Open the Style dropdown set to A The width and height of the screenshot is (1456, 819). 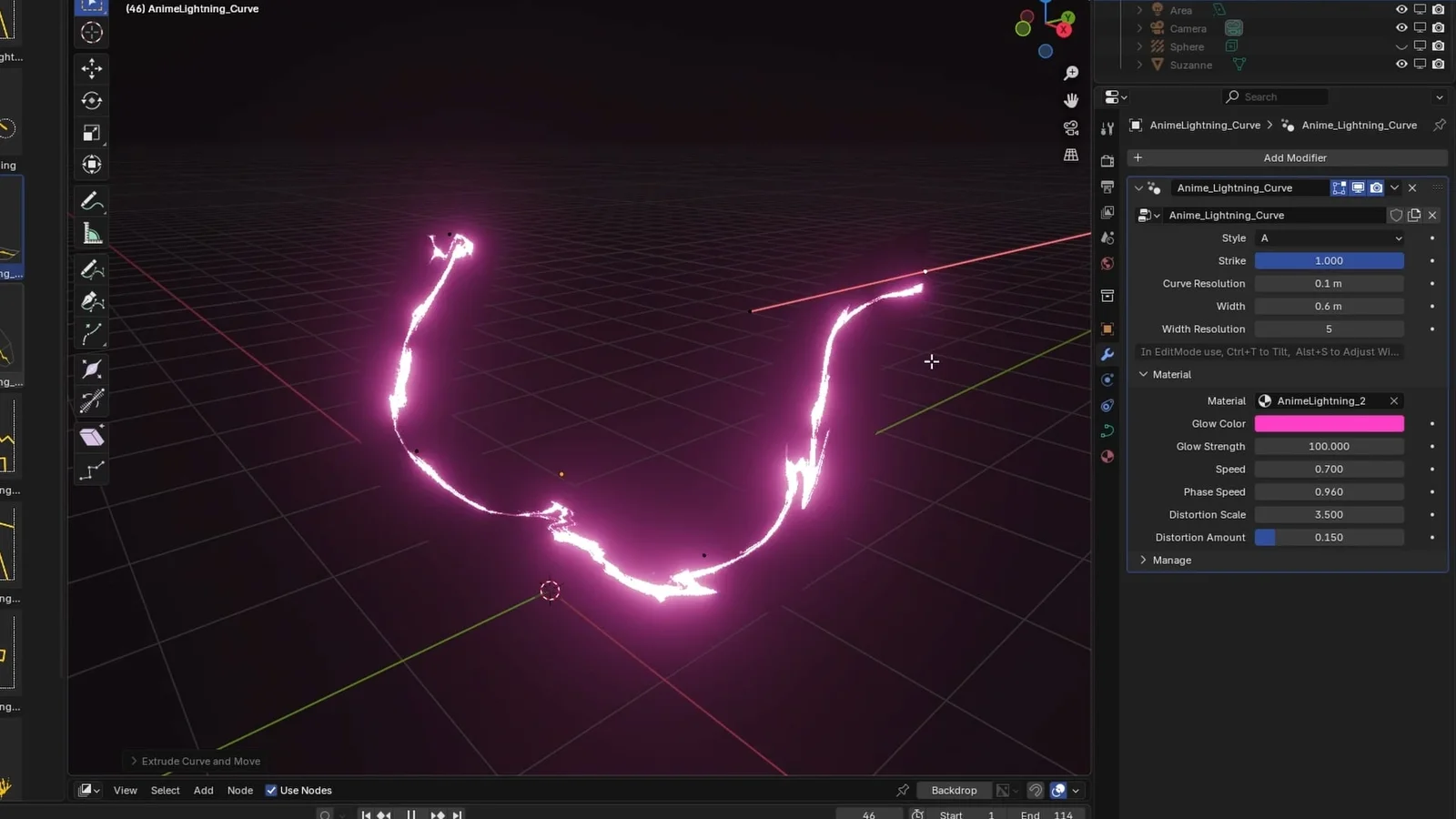coord(1329,238)
